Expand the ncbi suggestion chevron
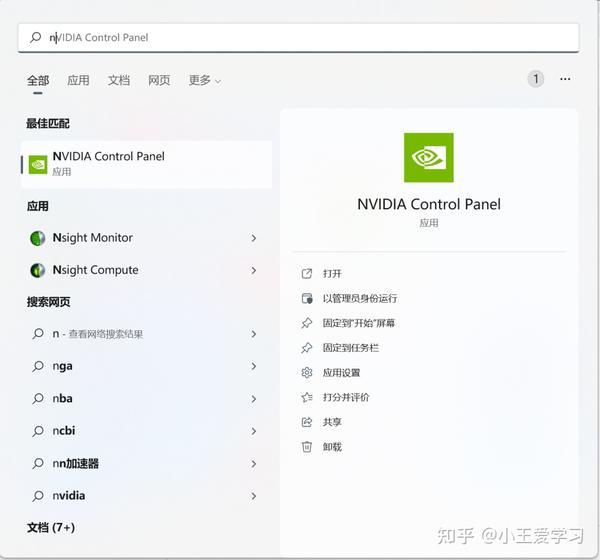This screenshot has height=560, width=600. pos(254,431)
